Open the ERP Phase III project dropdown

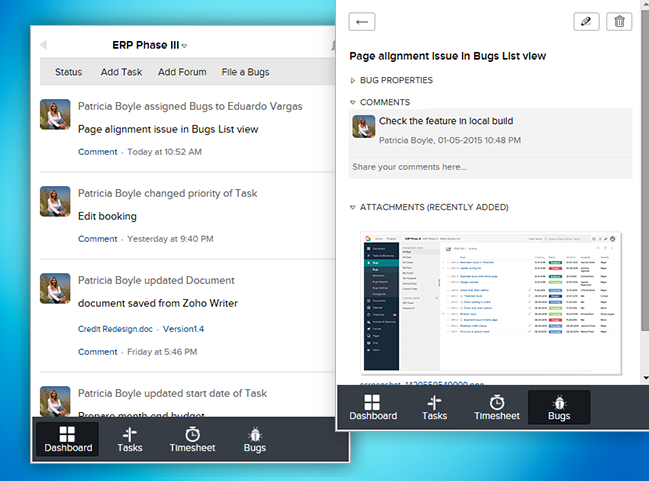pos(150,45)
